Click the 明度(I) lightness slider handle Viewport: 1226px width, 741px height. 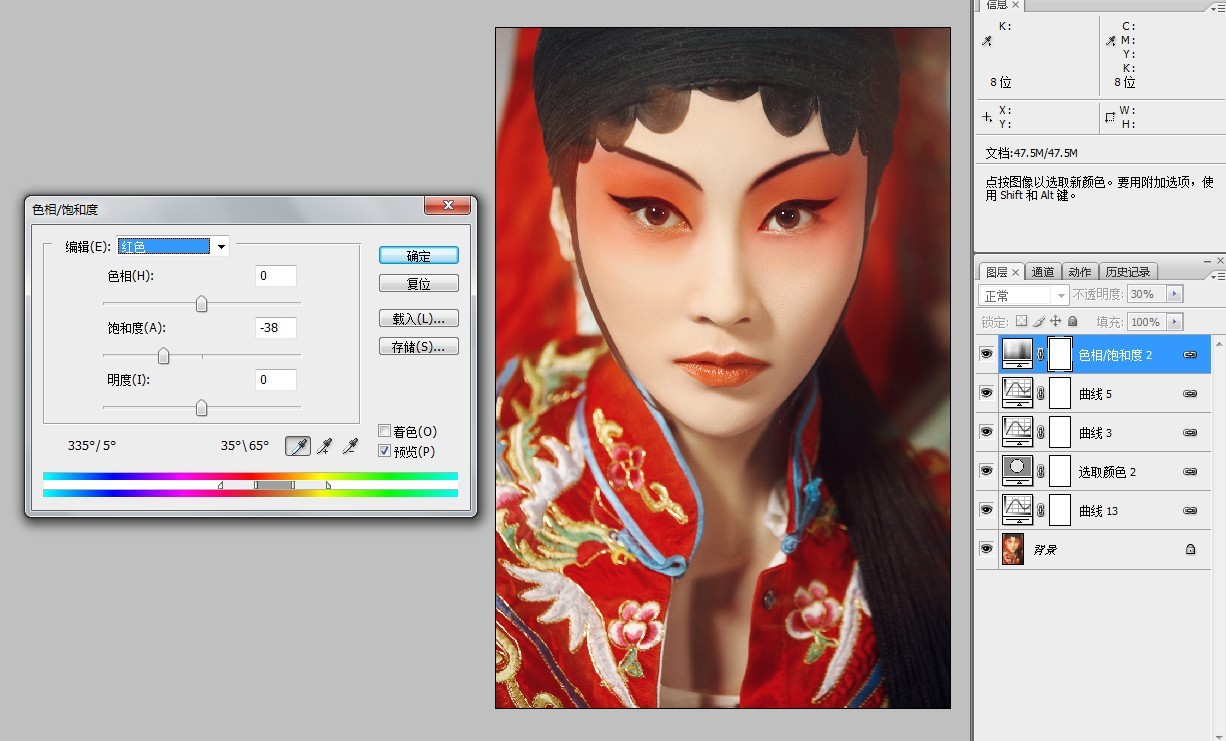point(201,408)
